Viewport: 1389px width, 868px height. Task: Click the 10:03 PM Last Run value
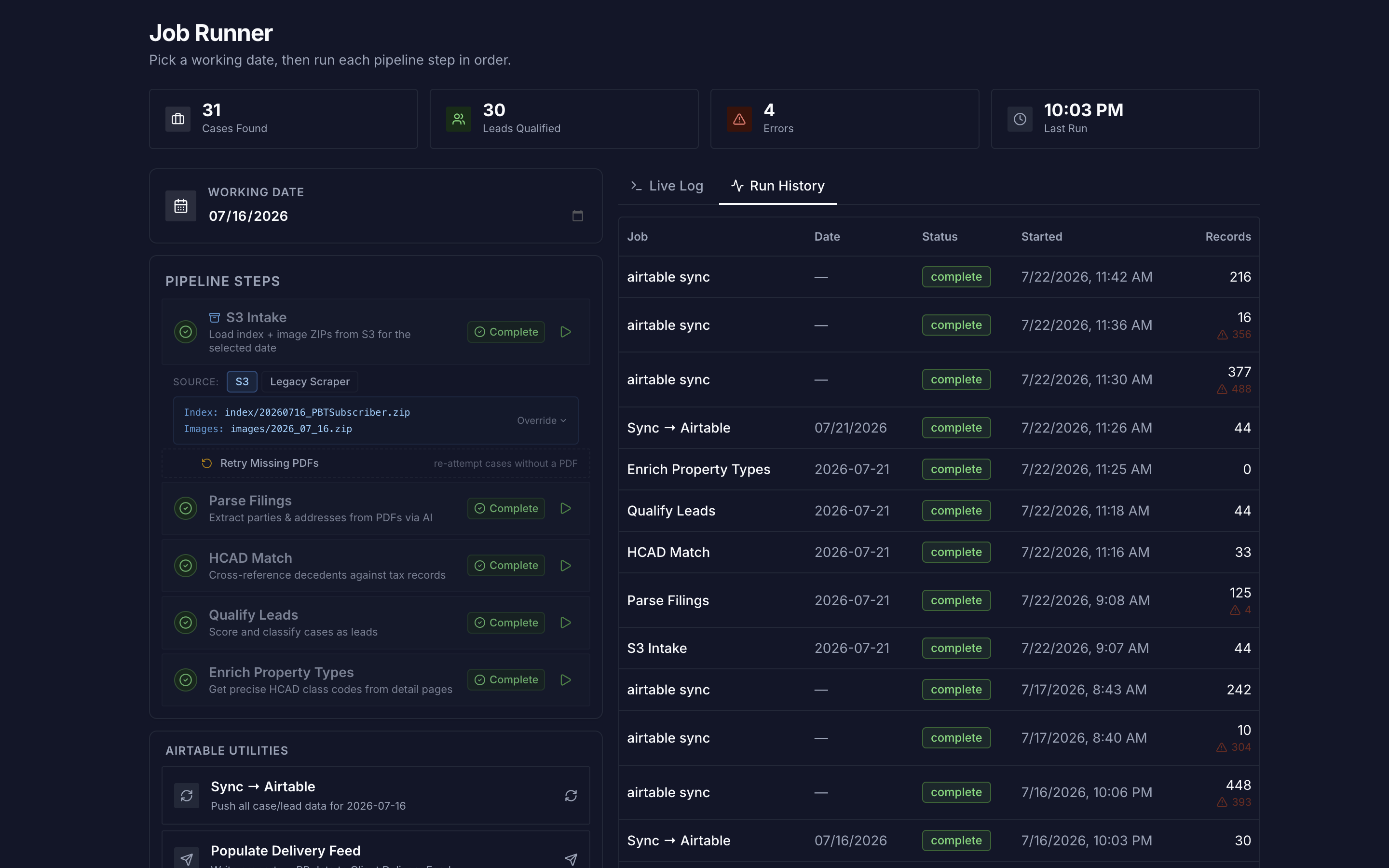1083,109
